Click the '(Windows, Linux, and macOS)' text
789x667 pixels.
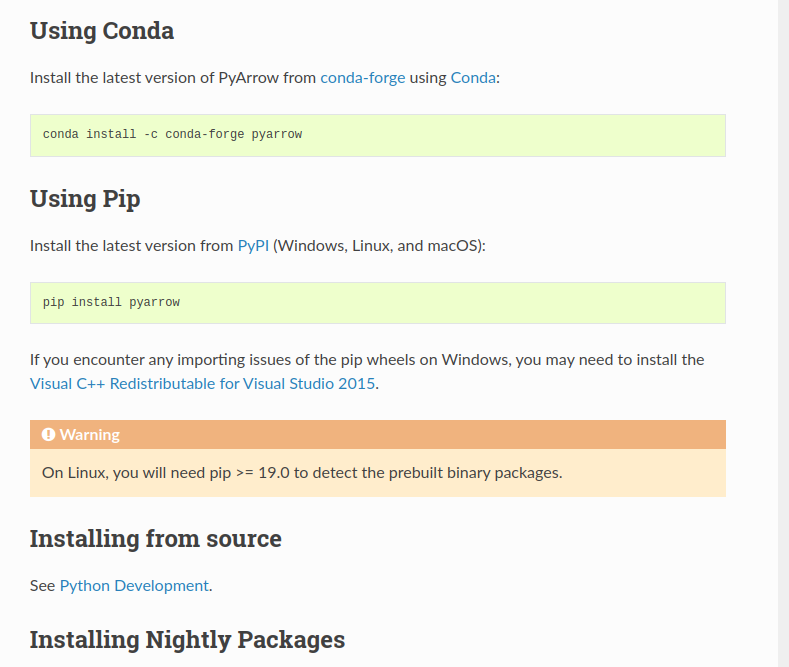pos(379,246)
